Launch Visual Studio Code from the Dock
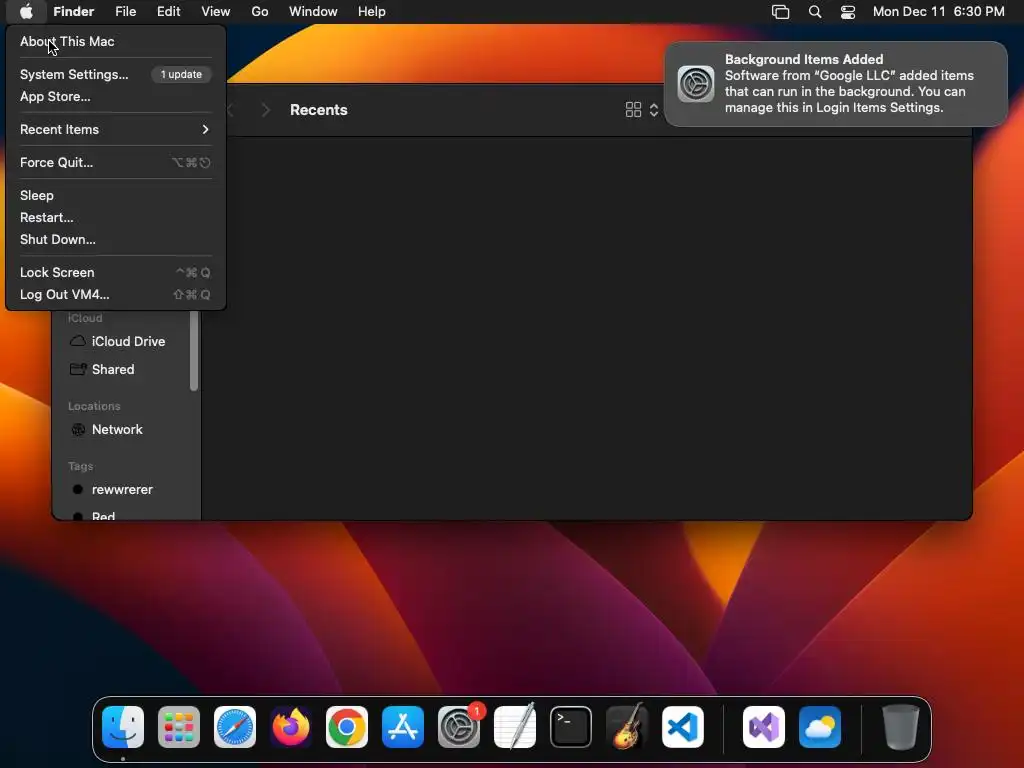Image resolution: width=1024 pixels, height=768 pixels. tap(683, 727)
